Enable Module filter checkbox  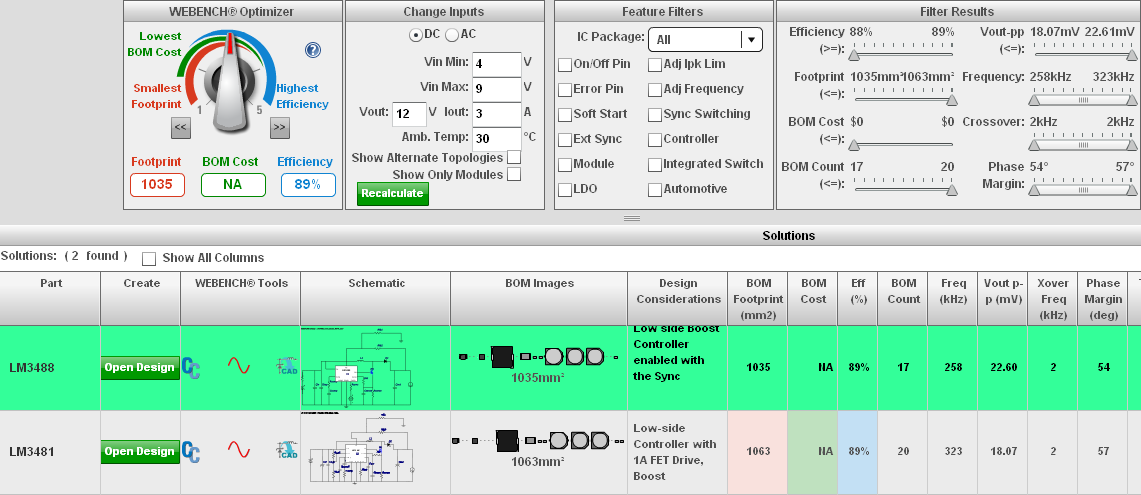(x=565, y=165)
